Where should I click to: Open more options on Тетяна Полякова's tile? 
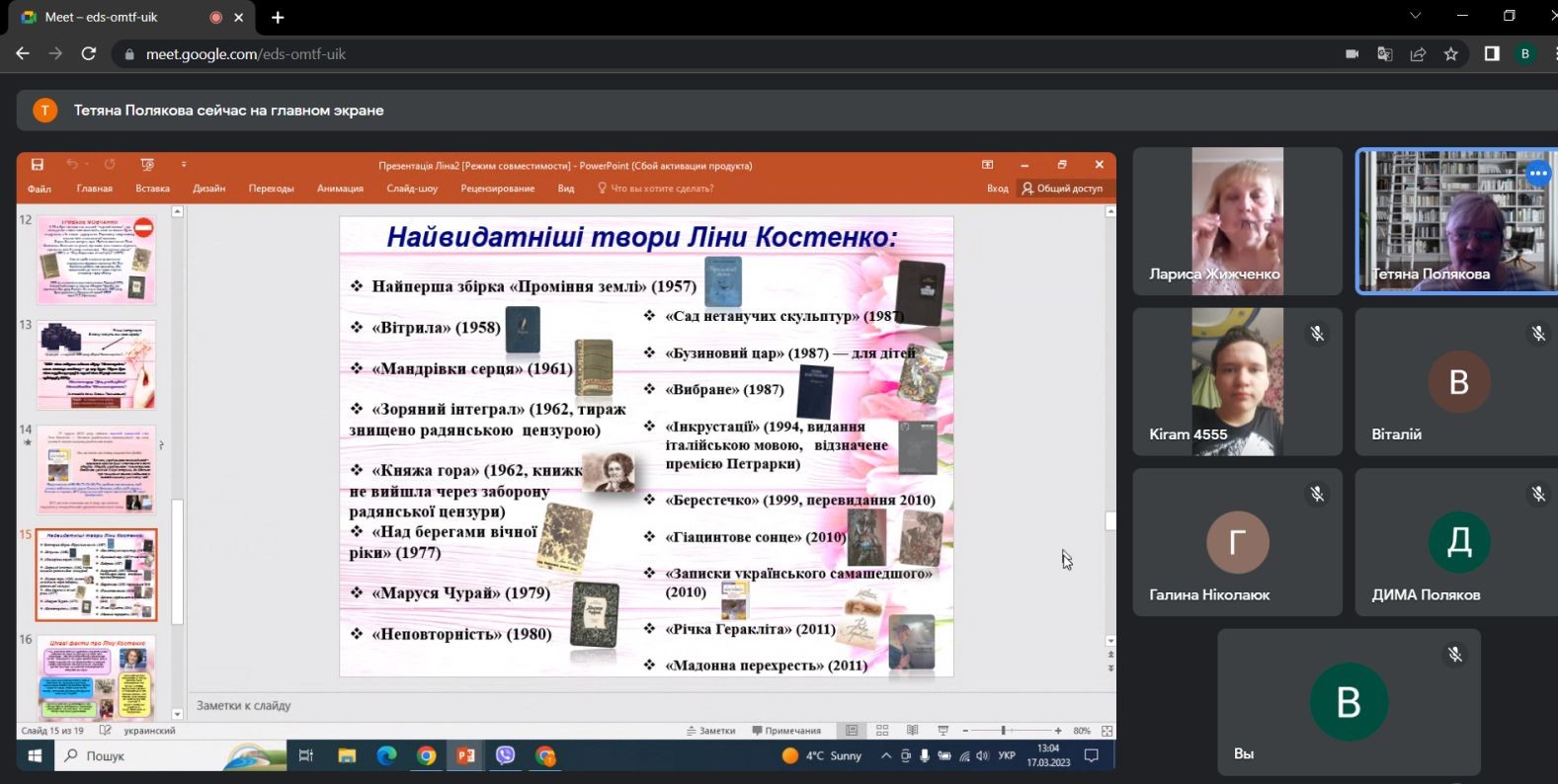pyautogui.click(x=1537, y=174)
